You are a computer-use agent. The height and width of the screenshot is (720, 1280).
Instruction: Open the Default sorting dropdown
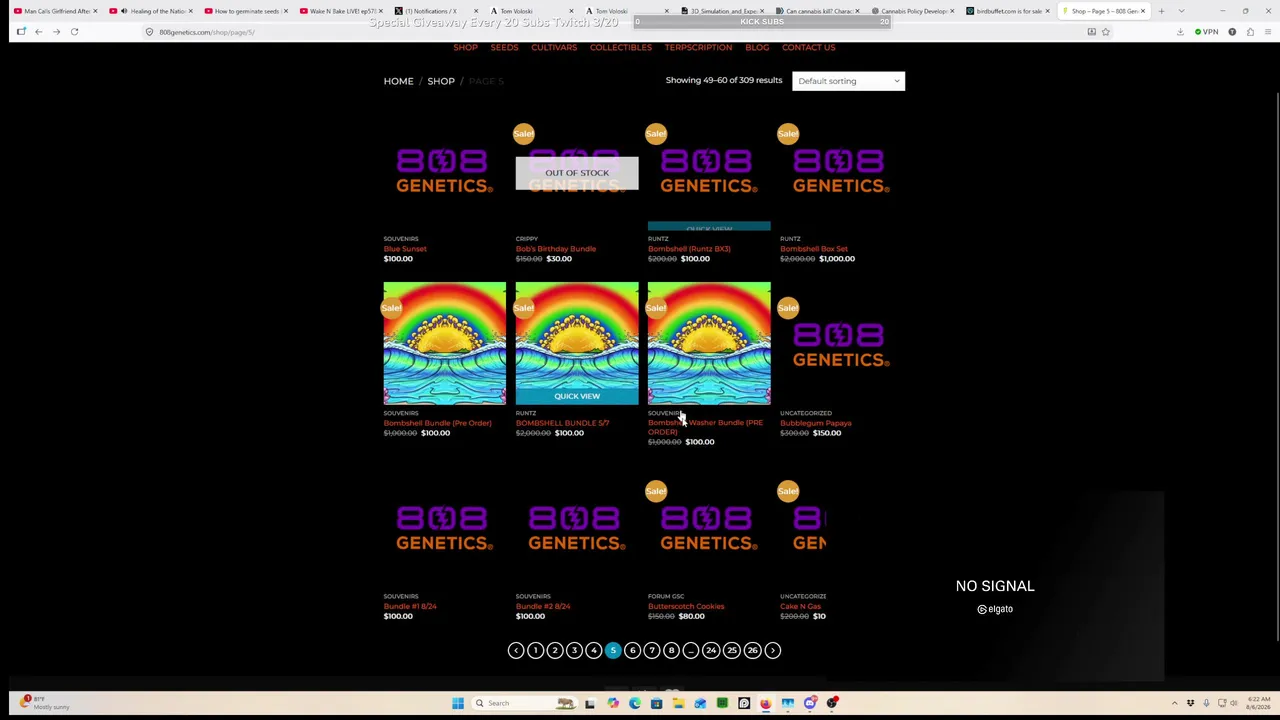[x=848, y=81]
